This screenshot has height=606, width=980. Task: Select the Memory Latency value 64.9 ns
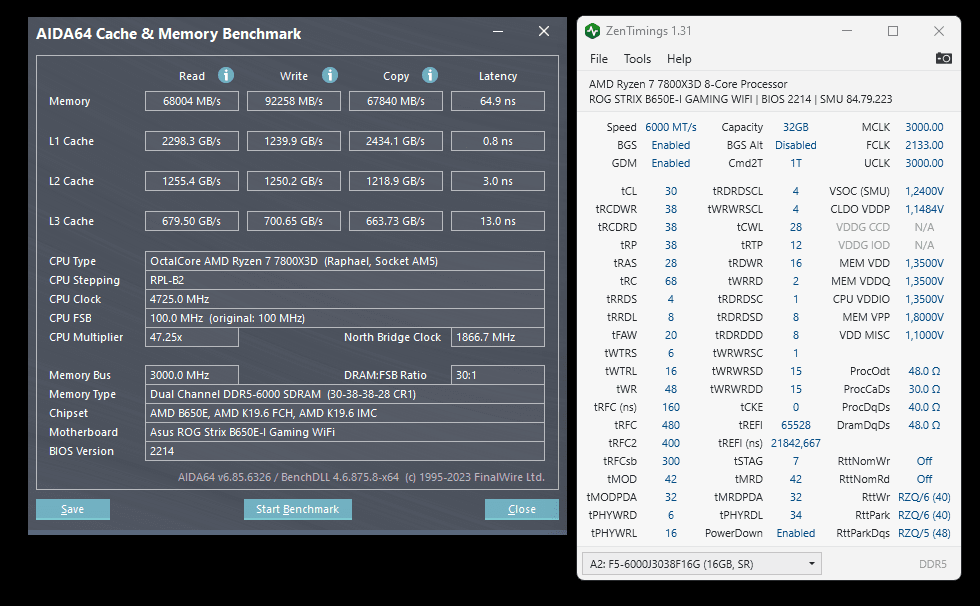pyautogui.click(x=498, y=101)
